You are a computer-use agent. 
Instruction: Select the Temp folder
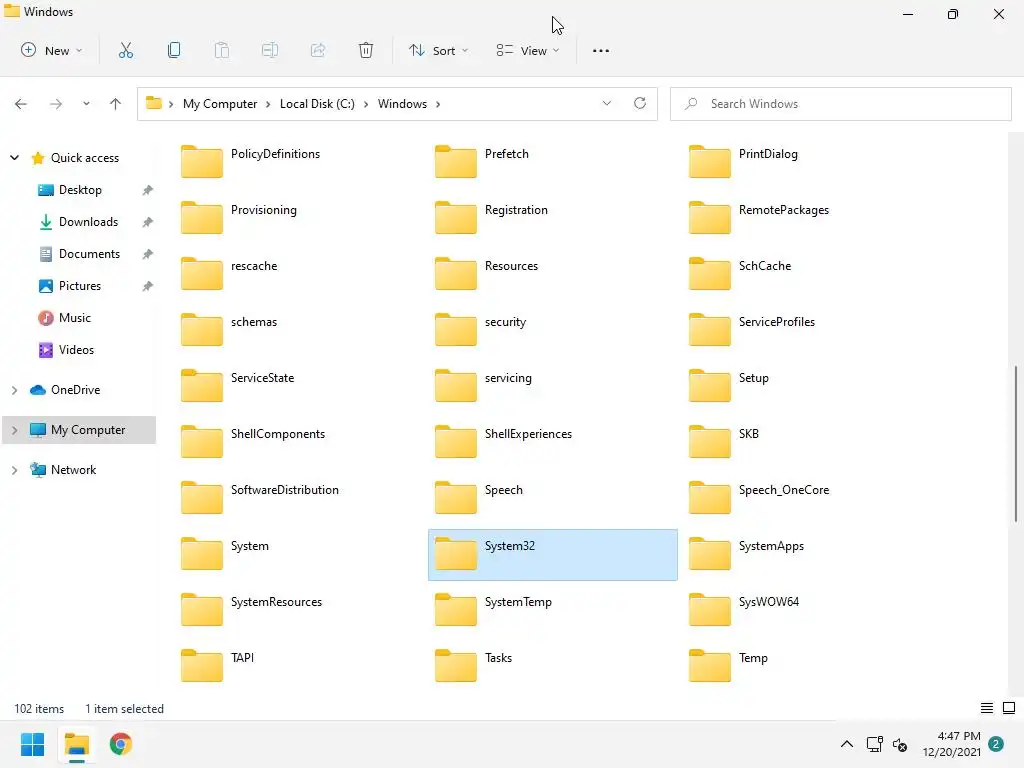[x=729, y=666]
